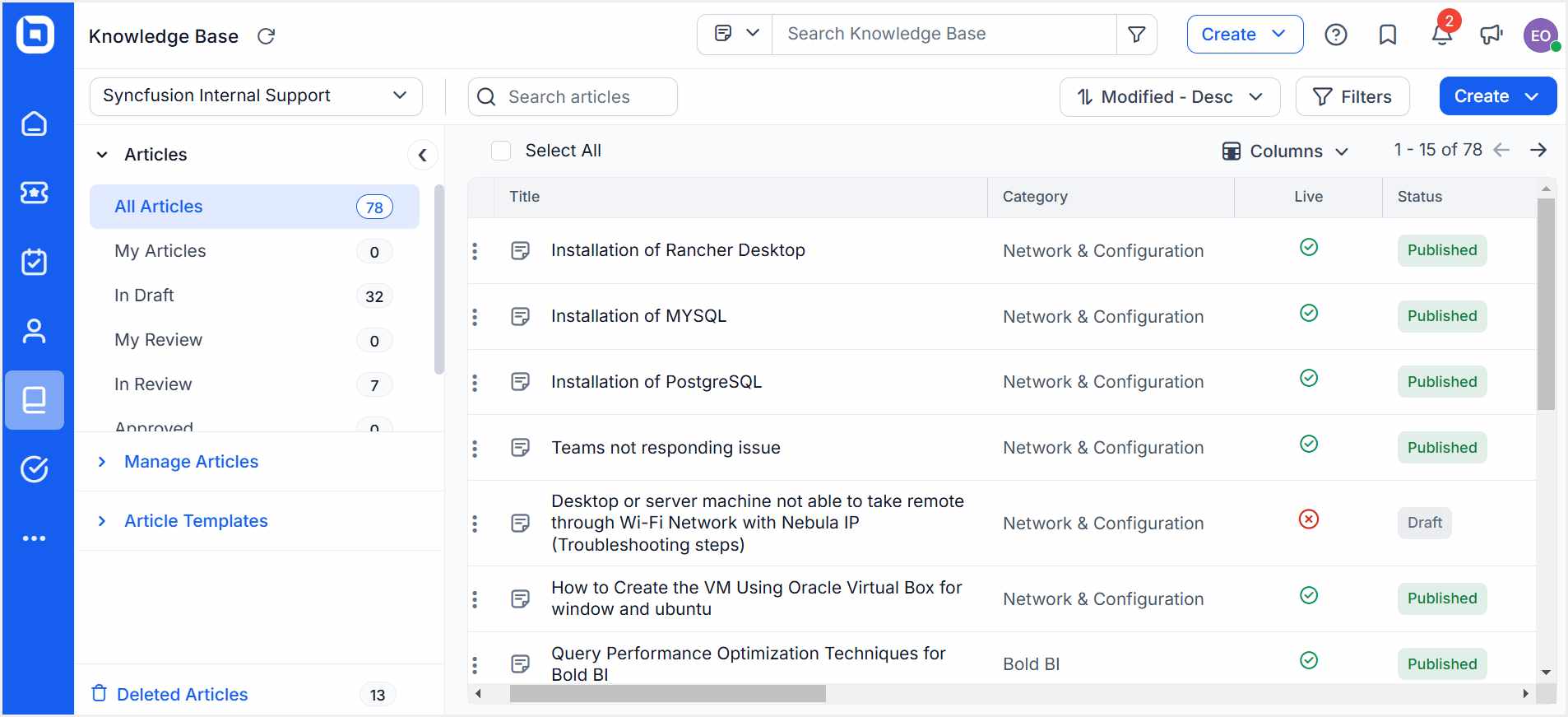
Task: Go to the next page arrow
Action: 1538,150
